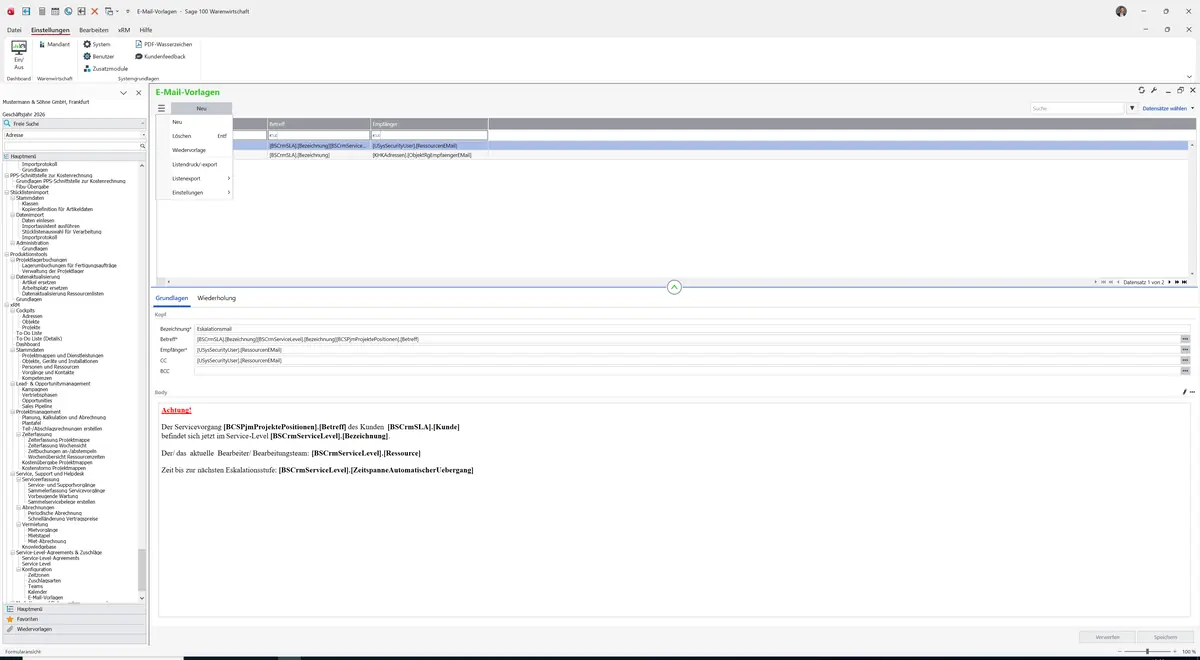Open the Bearbeiten ribbon tab

click(94, 30)
